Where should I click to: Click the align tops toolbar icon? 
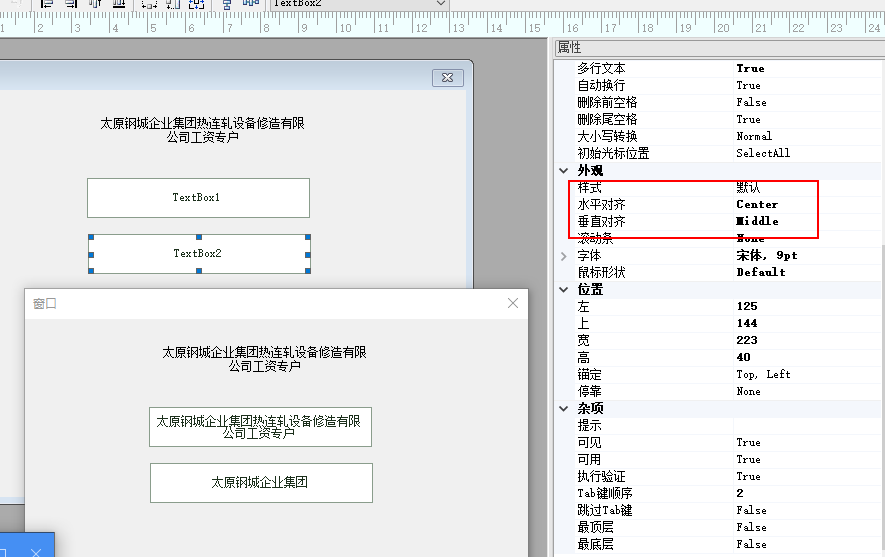tap(95, 3)
